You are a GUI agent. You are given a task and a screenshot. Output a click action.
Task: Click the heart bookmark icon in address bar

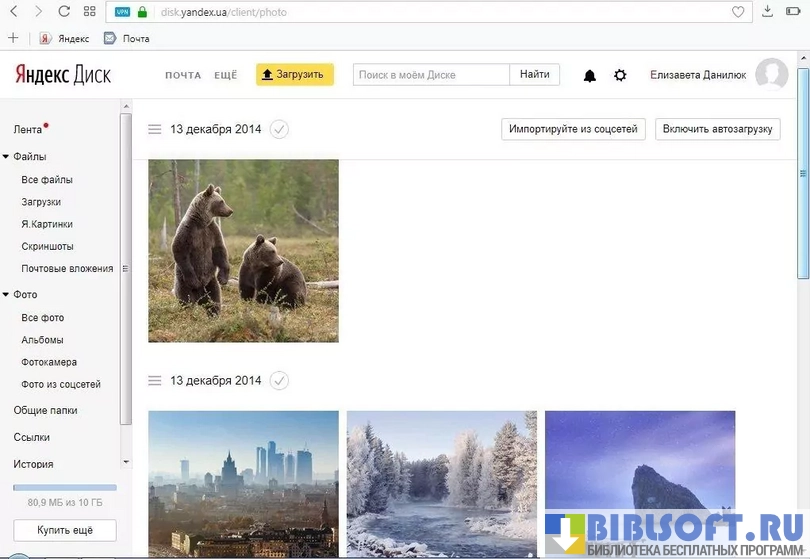(738, 12)
